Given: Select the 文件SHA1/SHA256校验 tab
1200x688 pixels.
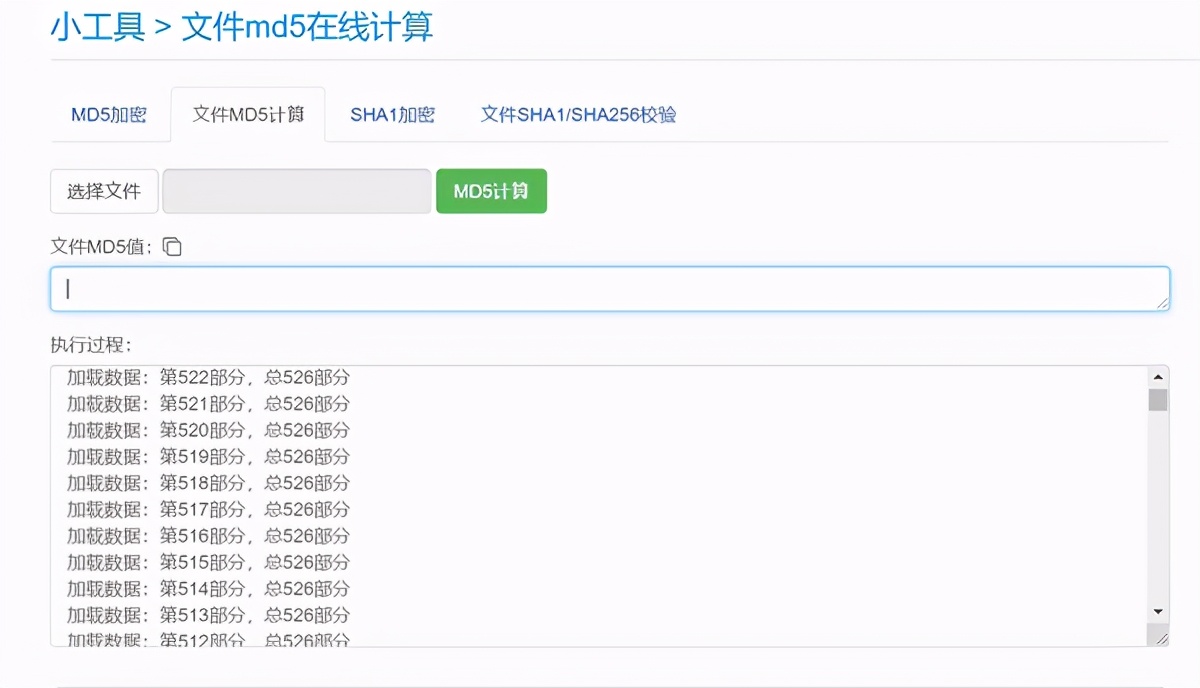Looking at the screenshot, I should [x=578, y=115].
